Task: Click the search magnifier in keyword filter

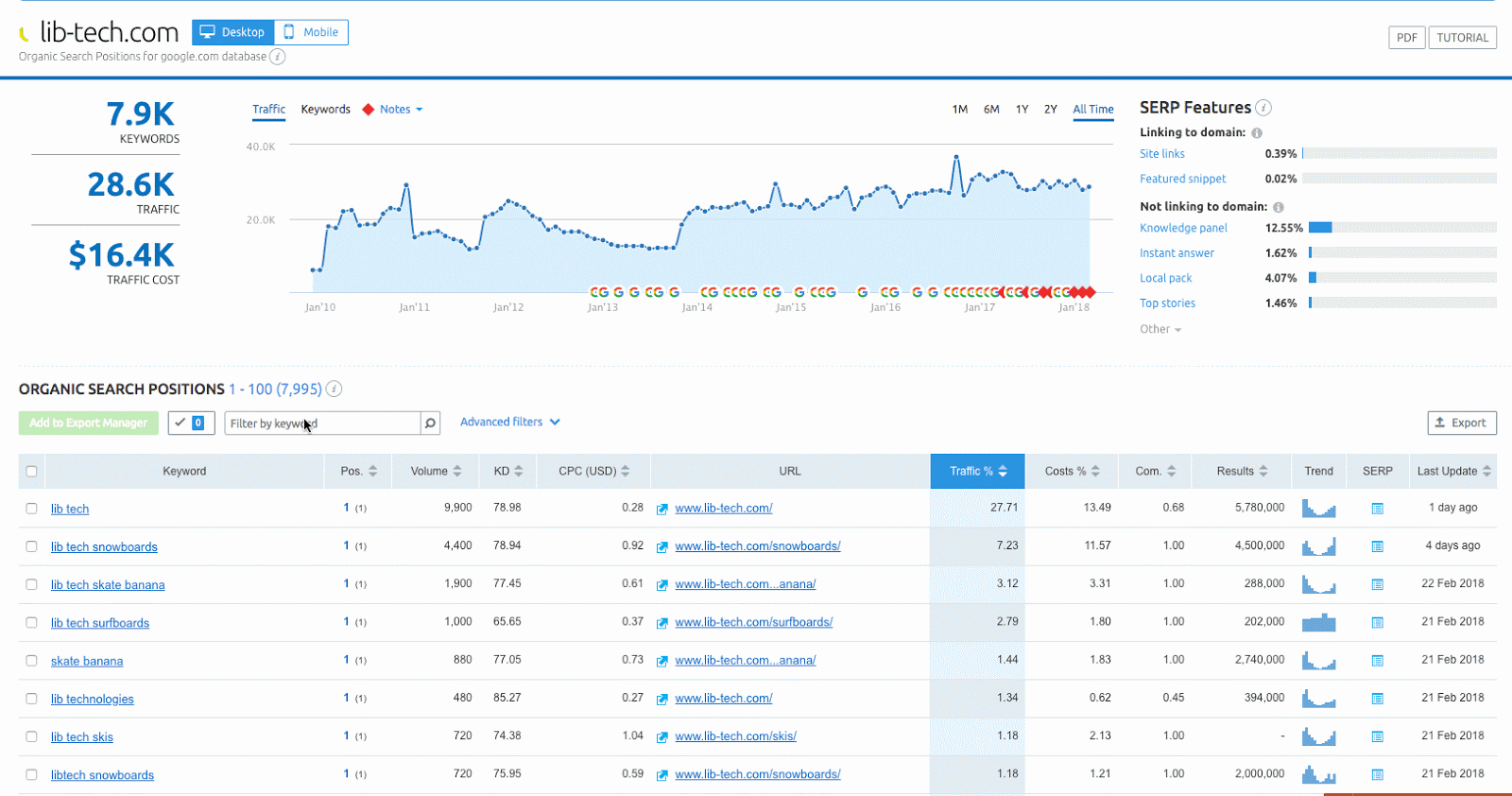Action: [430, 423]
